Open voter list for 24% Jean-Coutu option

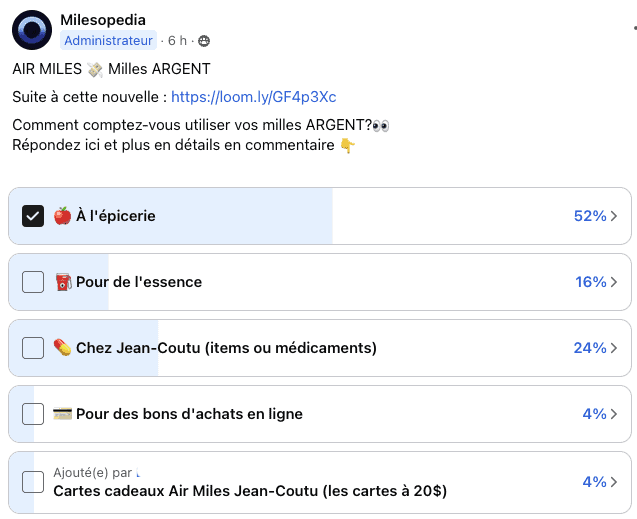click(x=595, y=348)
